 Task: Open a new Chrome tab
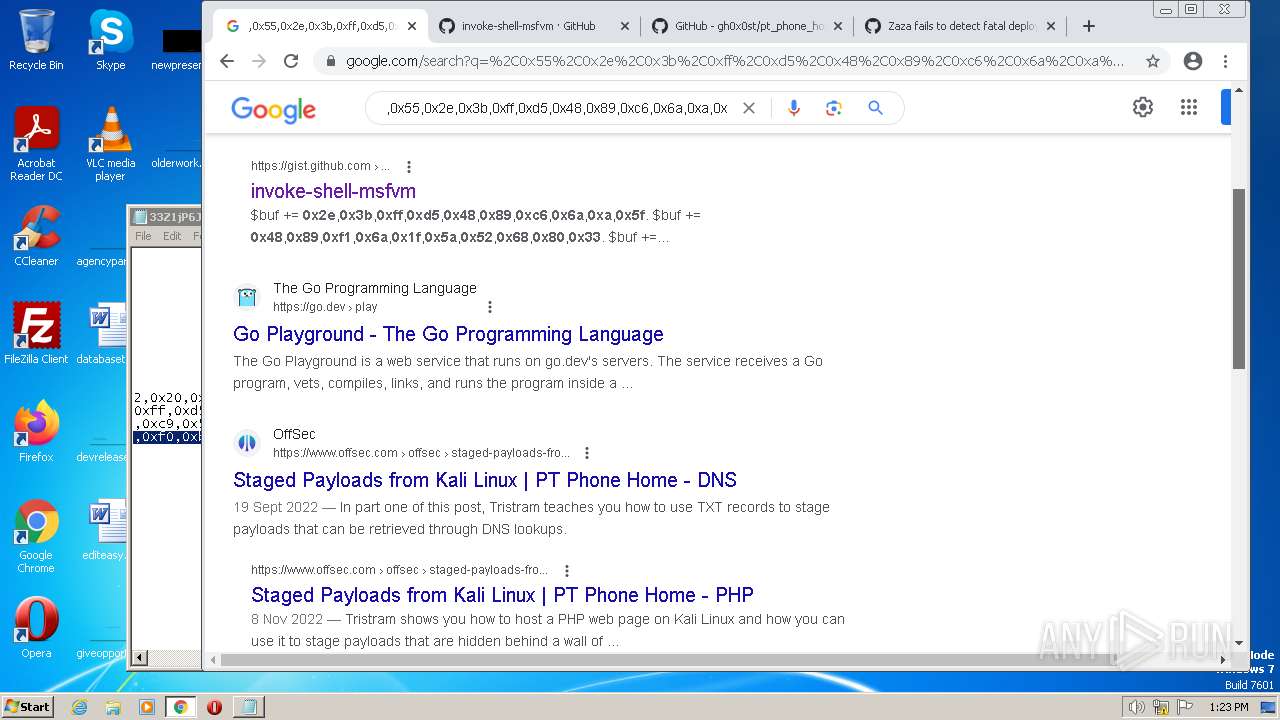point(1089,26)
